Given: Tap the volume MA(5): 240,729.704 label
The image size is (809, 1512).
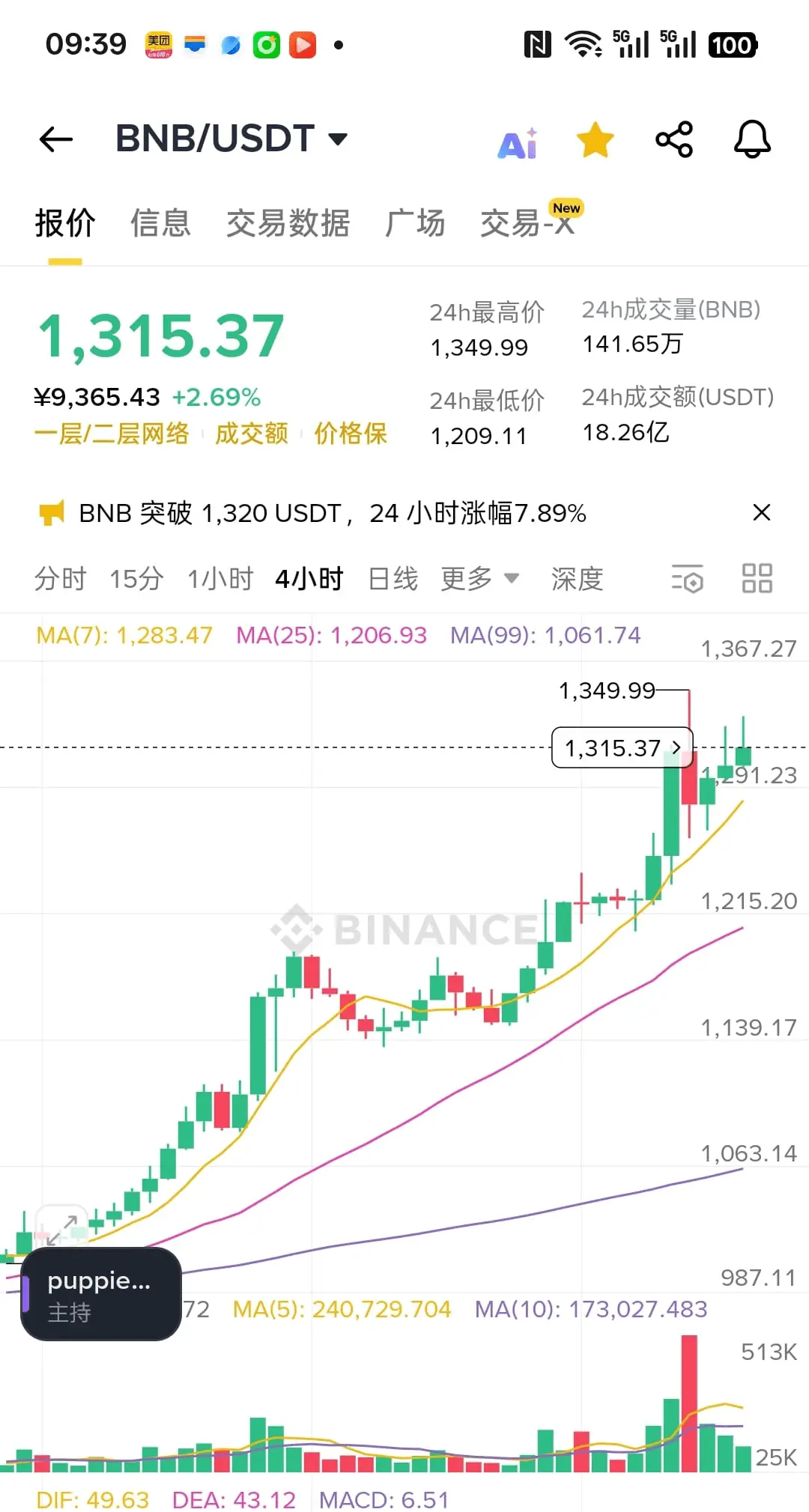Looking at the screenshot, I should pyautogui.click(x=342, y=1310).
